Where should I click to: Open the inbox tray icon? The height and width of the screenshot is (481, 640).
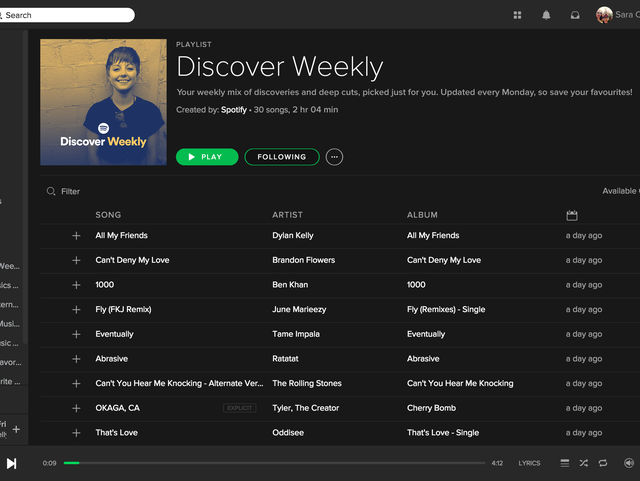click(x=575, y=15)
